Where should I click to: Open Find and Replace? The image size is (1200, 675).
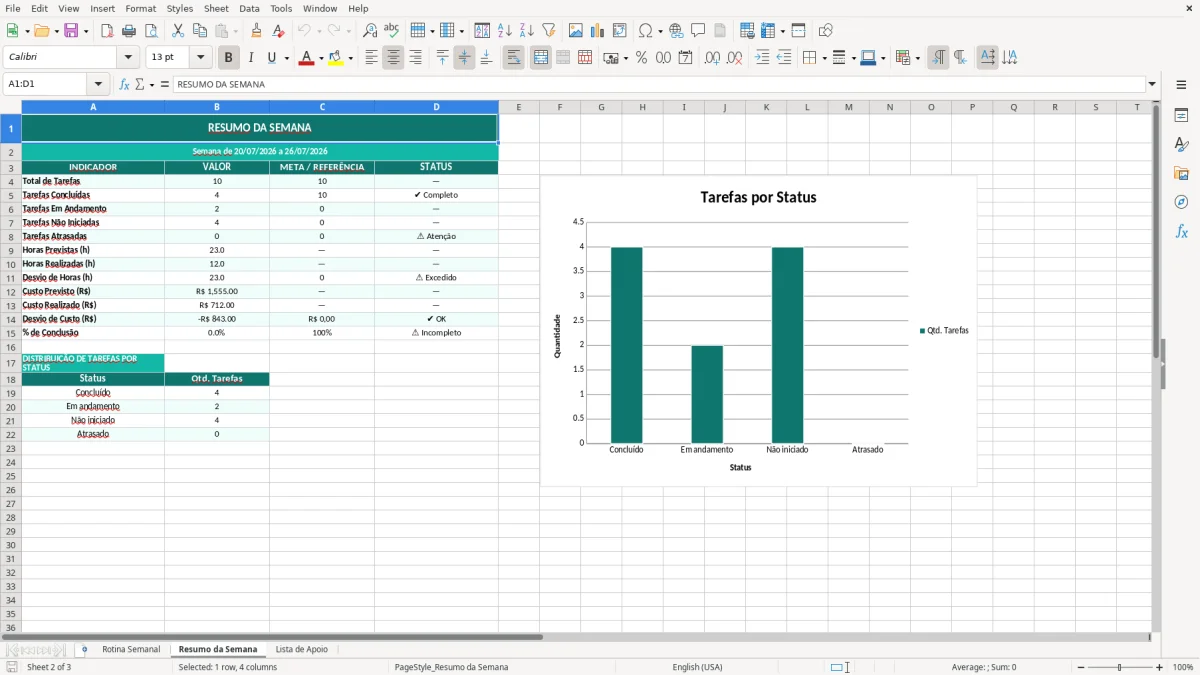[370, 31]
